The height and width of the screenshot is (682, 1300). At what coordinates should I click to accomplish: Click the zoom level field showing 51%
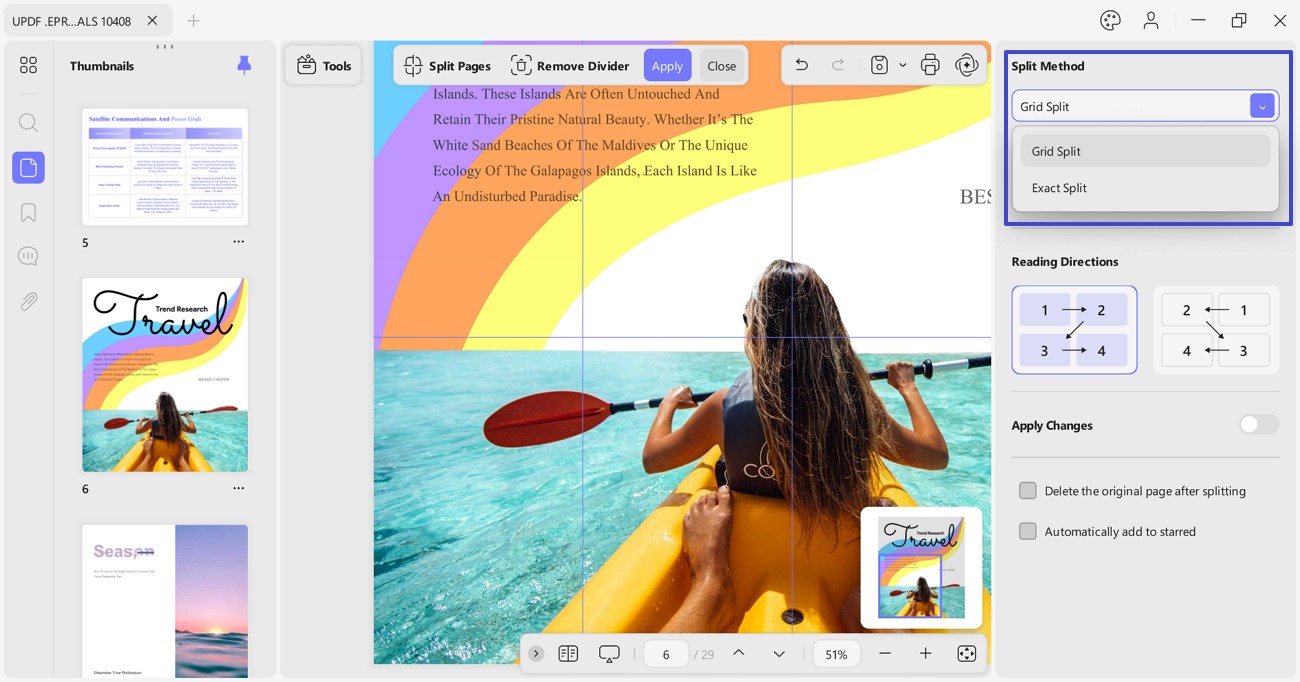pyautogui.click(x=836, y=654)
